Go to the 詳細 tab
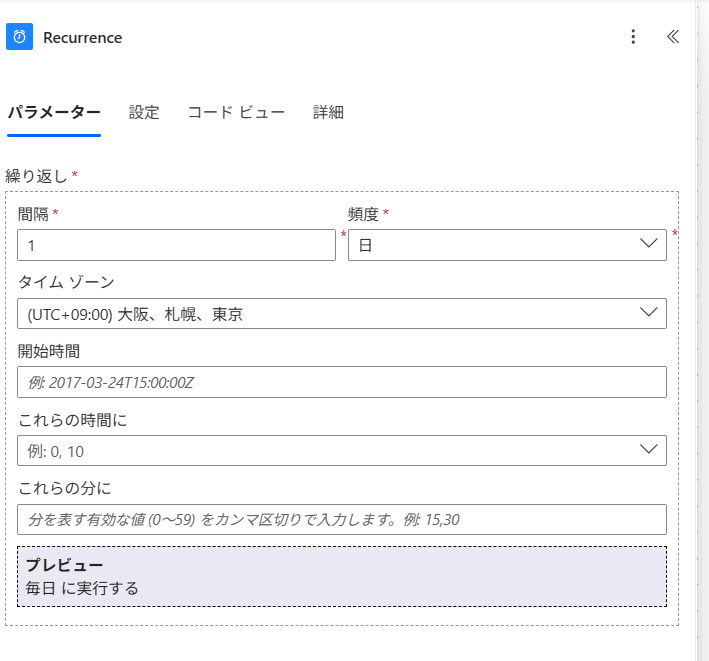 click(x=328, y=112)
